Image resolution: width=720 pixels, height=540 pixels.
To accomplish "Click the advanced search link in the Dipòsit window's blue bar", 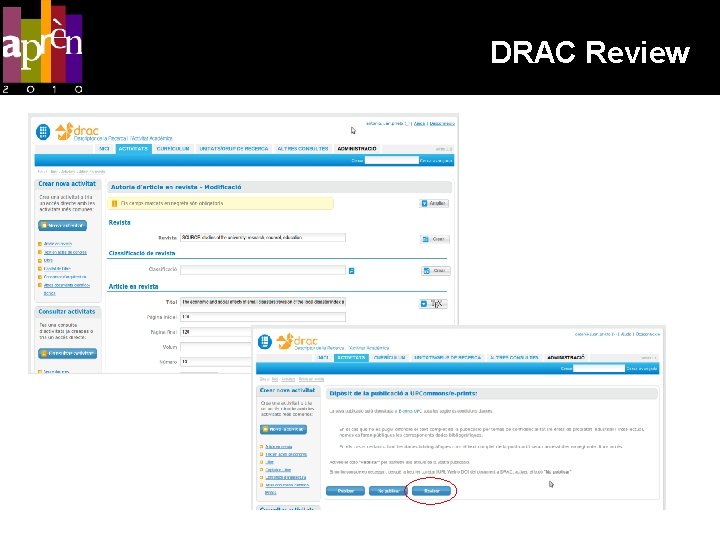I will 642,369.
